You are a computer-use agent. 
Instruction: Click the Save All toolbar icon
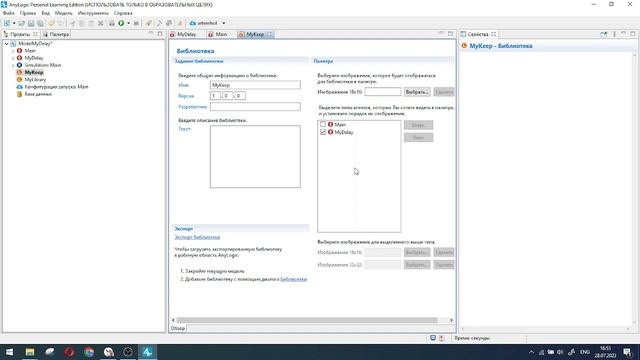click(40, 23)
